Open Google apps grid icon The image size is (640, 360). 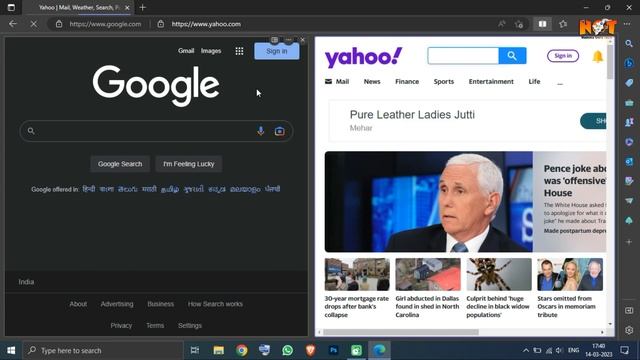tap(239, 51)
